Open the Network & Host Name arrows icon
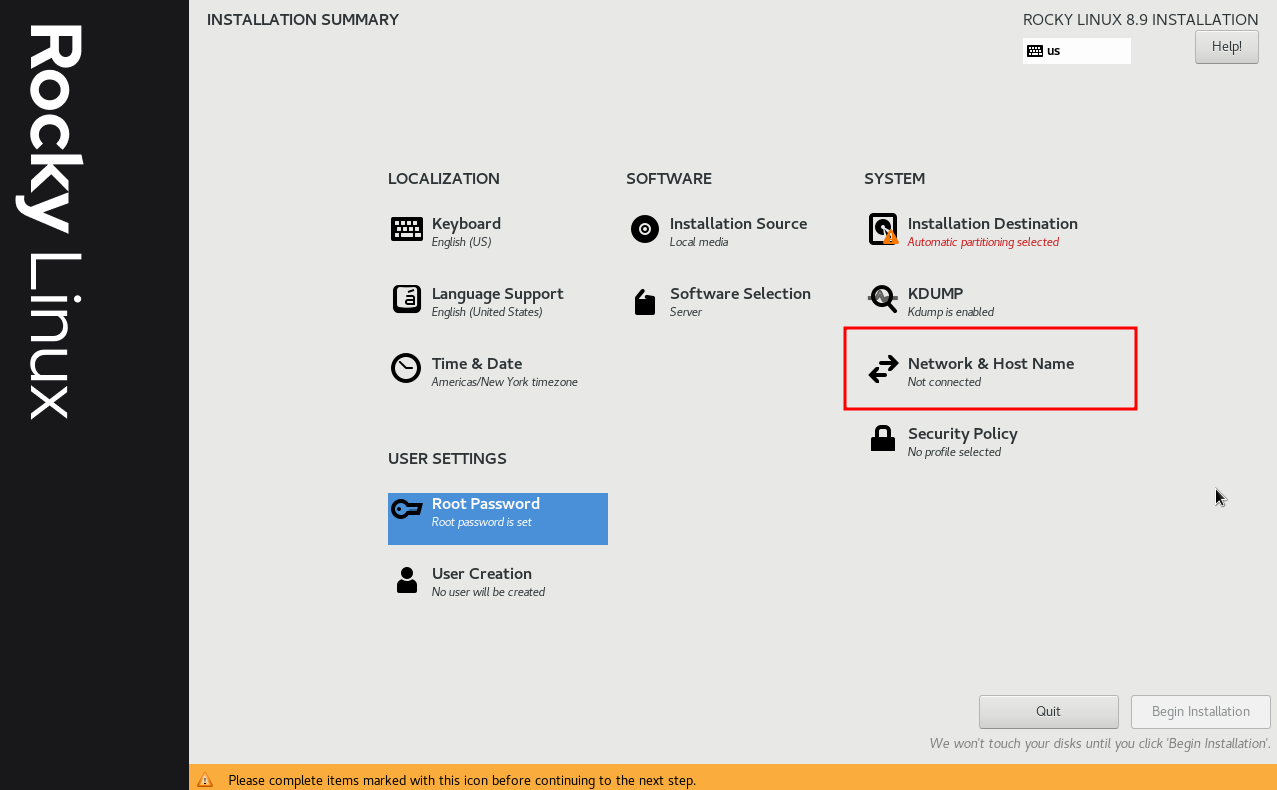1277x790 pixels. pos(883,369)
